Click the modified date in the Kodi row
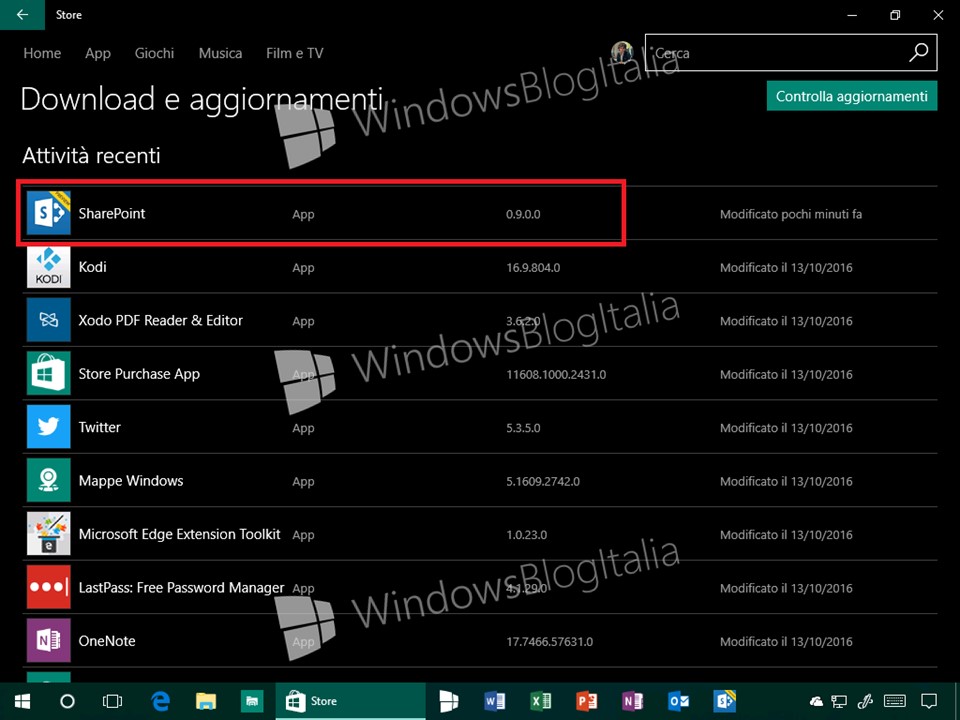This screenshot has height=720, width=960. click(786, 268)
